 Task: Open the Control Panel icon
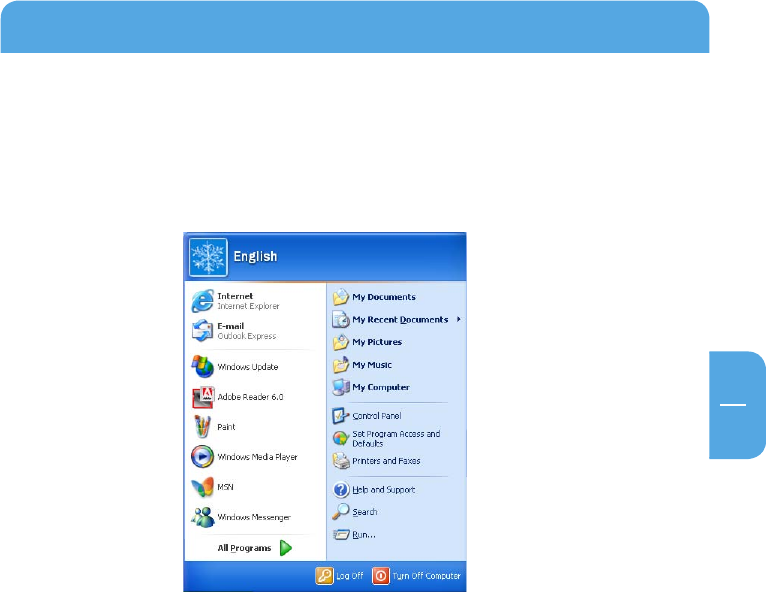[340, 416]
